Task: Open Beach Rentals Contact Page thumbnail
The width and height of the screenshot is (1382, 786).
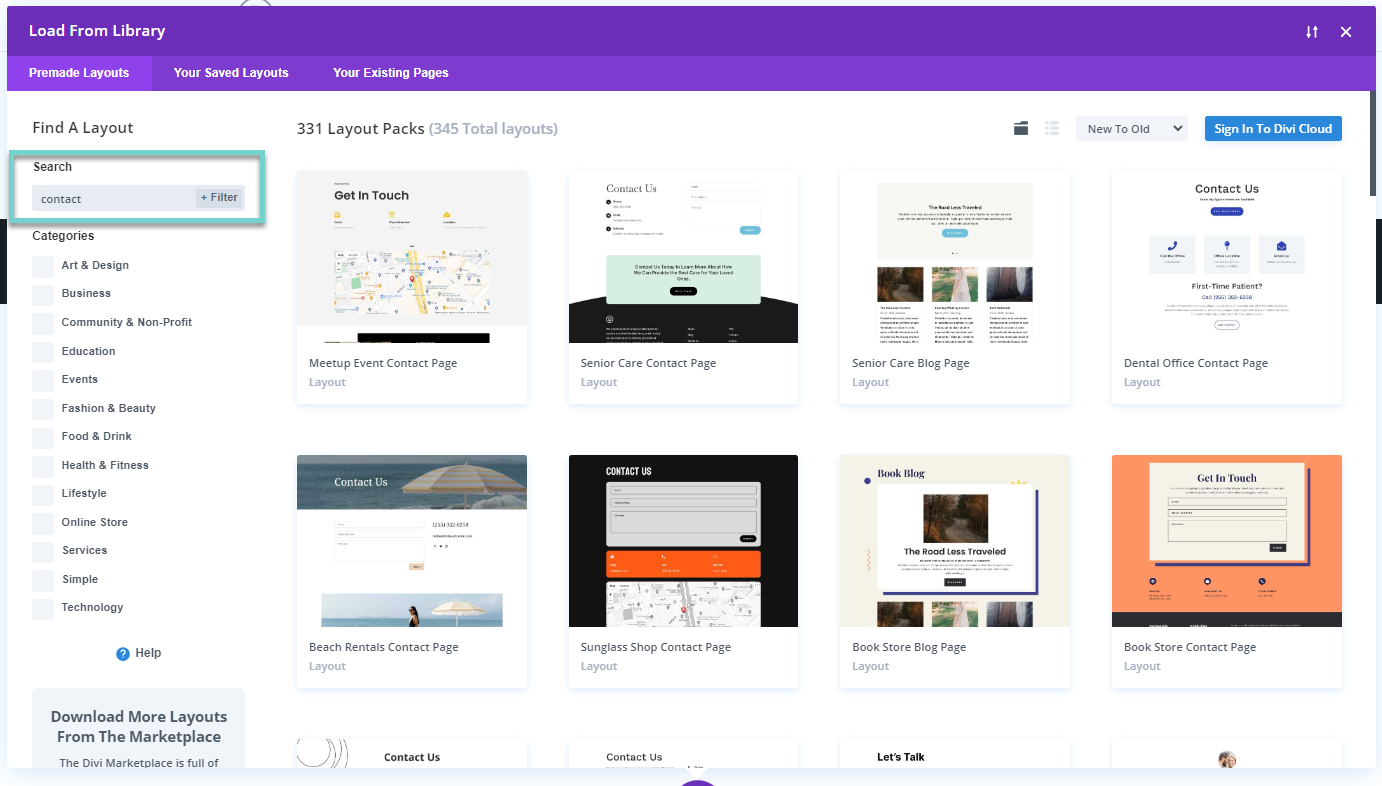Action: 412,541
